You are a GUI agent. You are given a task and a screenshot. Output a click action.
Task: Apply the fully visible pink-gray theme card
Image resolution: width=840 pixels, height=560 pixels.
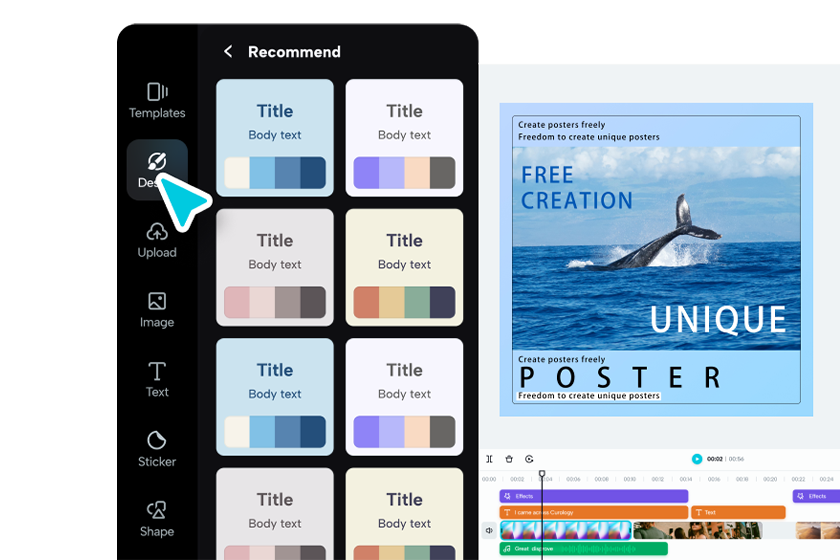(275, 267)
